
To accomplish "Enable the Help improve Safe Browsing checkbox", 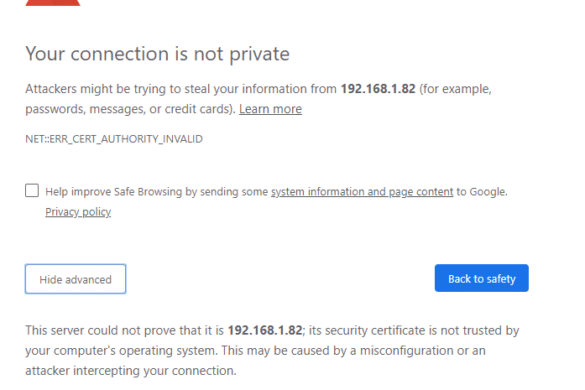I will [x=32, y=190].
